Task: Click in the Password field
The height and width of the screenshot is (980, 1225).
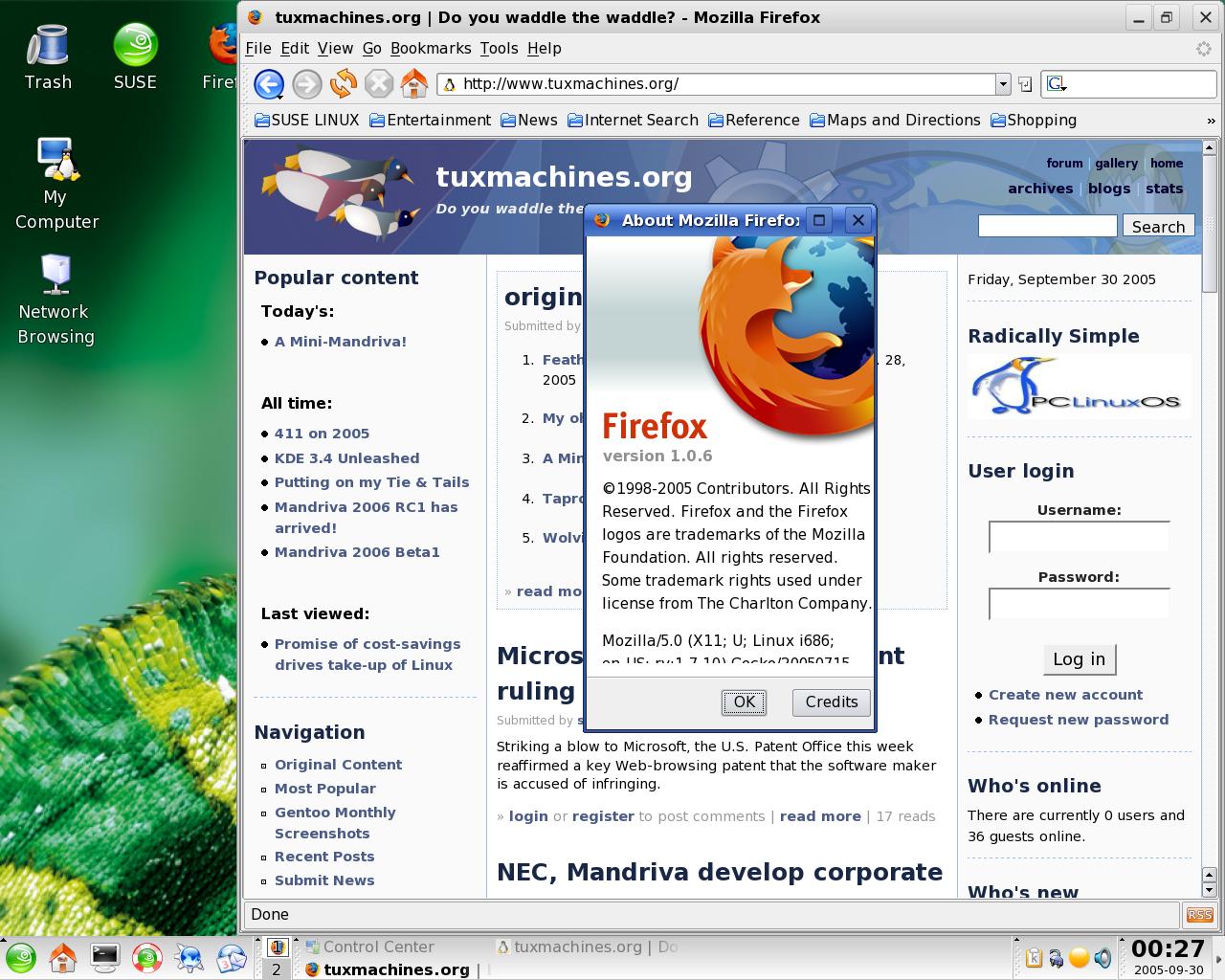Action: coord(1079,604)
